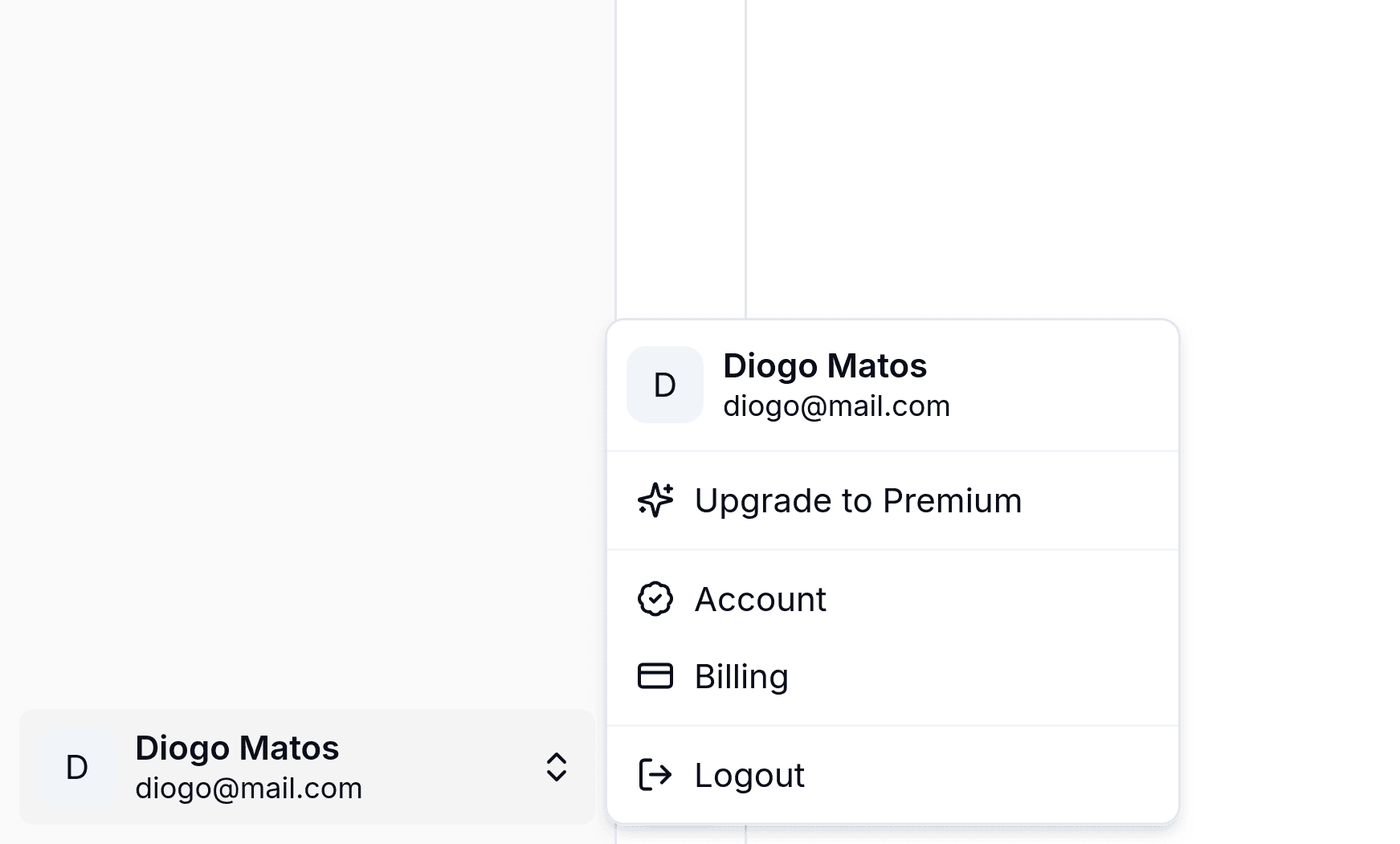Collapse the Diogo Matos sidebar user button
The height and width of the screenshot is (844, 1400).
tap(307, 767)
